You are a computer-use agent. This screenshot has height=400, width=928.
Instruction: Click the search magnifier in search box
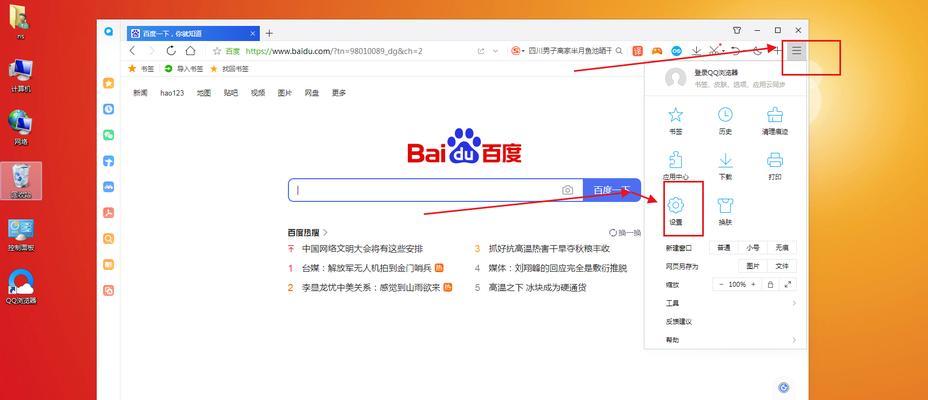coord(619,51)
